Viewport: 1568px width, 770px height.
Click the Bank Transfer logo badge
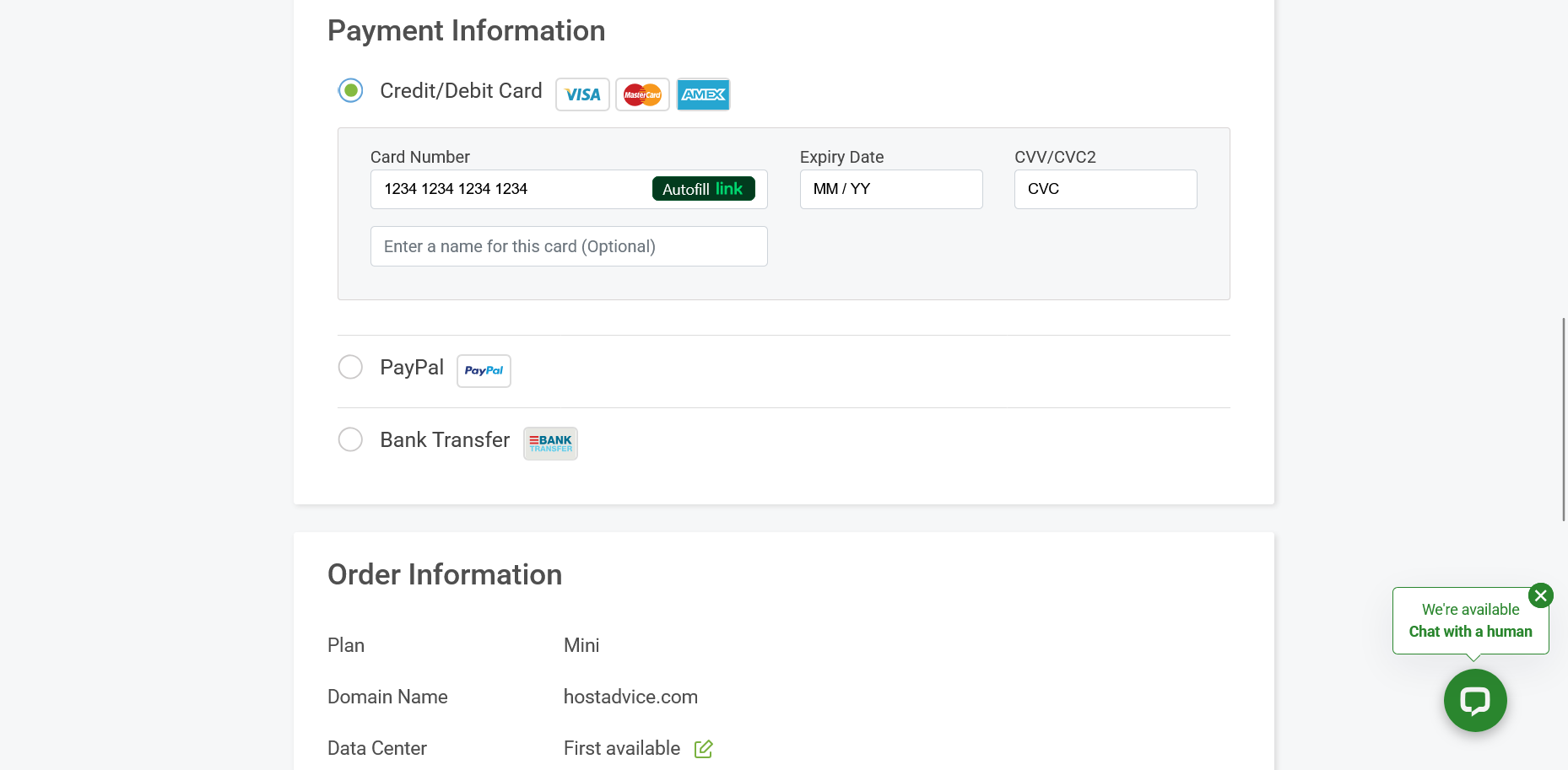coord(550,444)
